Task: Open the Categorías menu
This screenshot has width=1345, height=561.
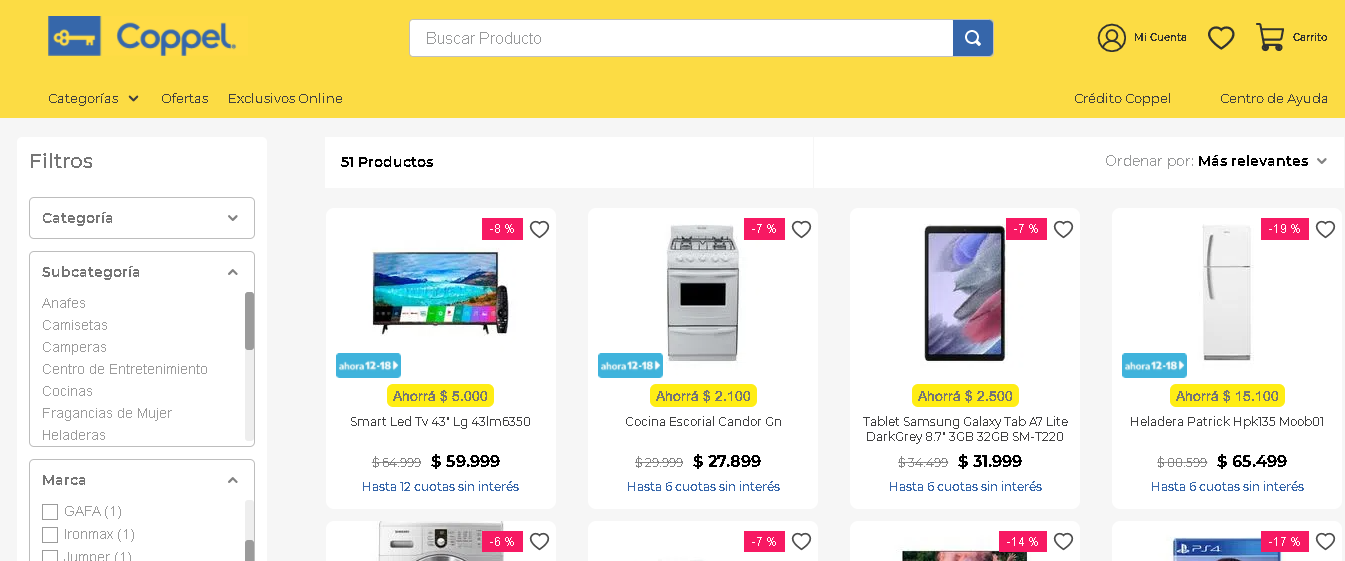Action: (93, 98)
